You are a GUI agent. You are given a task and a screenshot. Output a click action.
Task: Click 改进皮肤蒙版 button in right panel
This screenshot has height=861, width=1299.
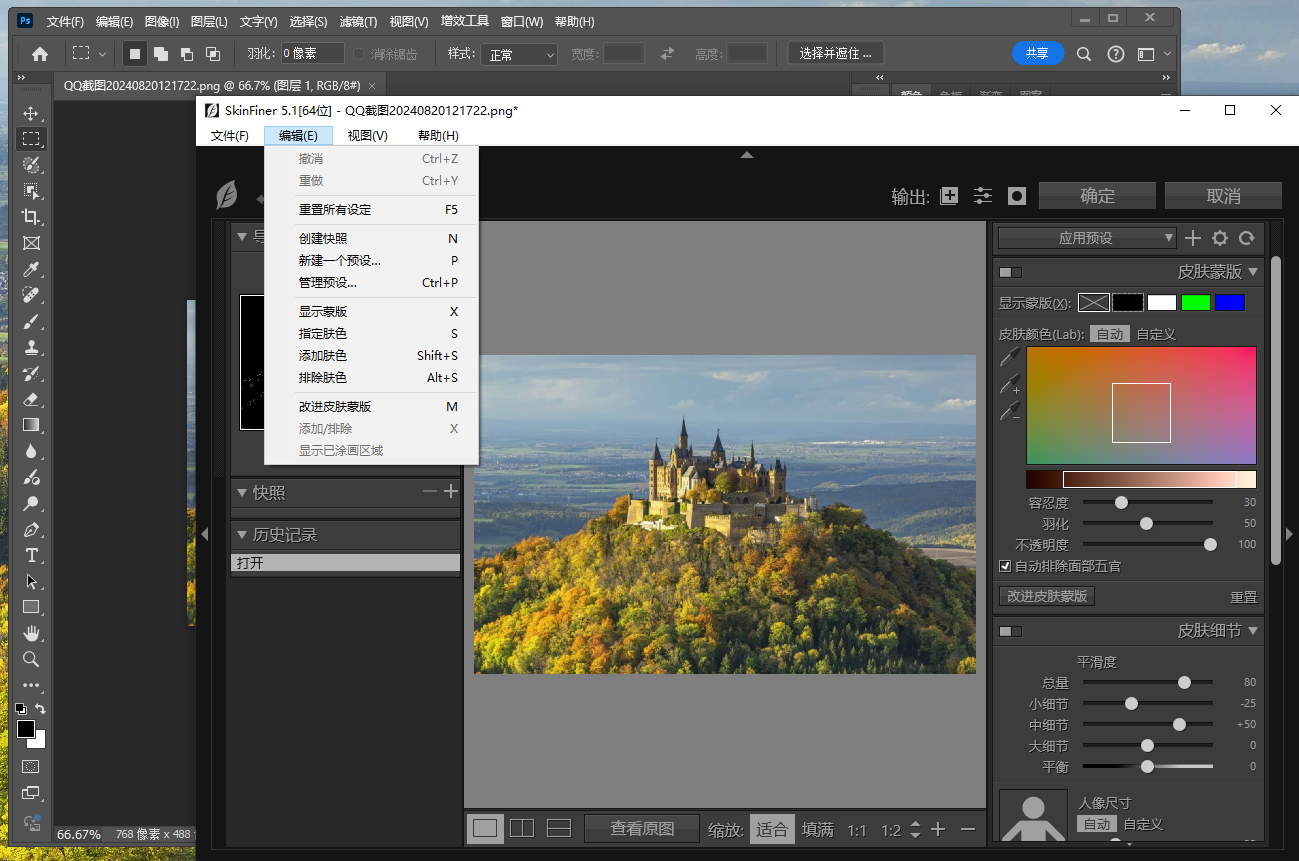1047,596
